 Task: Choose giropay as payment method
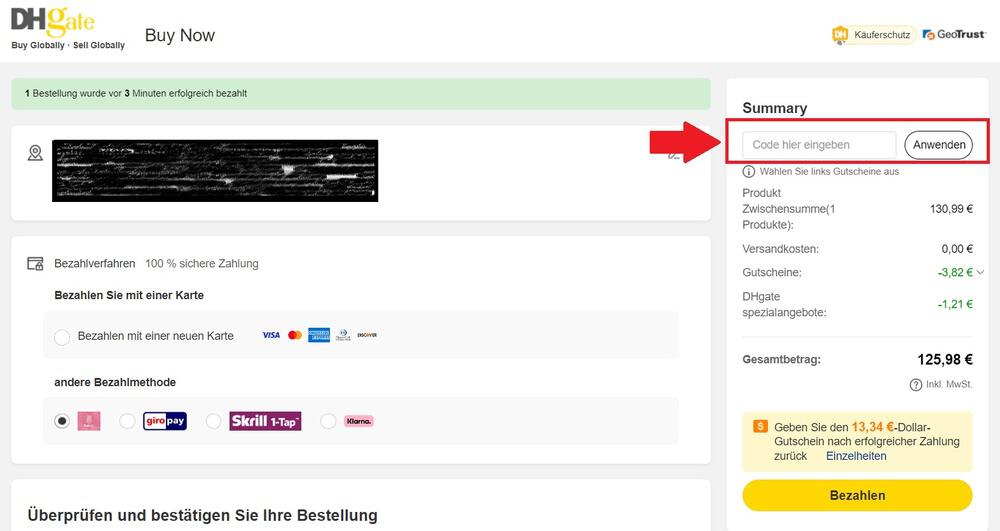[127, 421]
